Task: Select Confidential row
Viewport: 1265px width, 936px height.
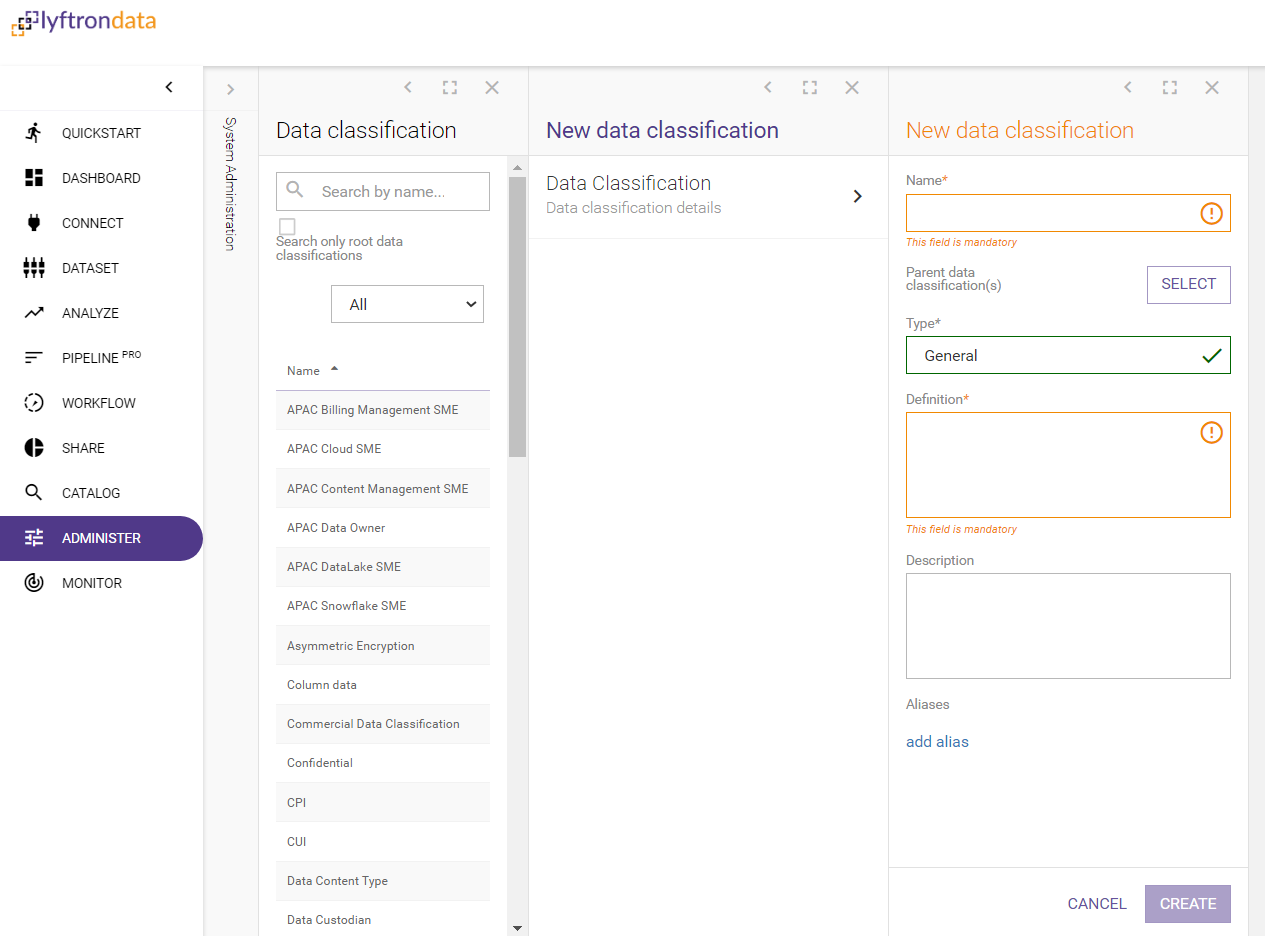Action: pos(383,763)
